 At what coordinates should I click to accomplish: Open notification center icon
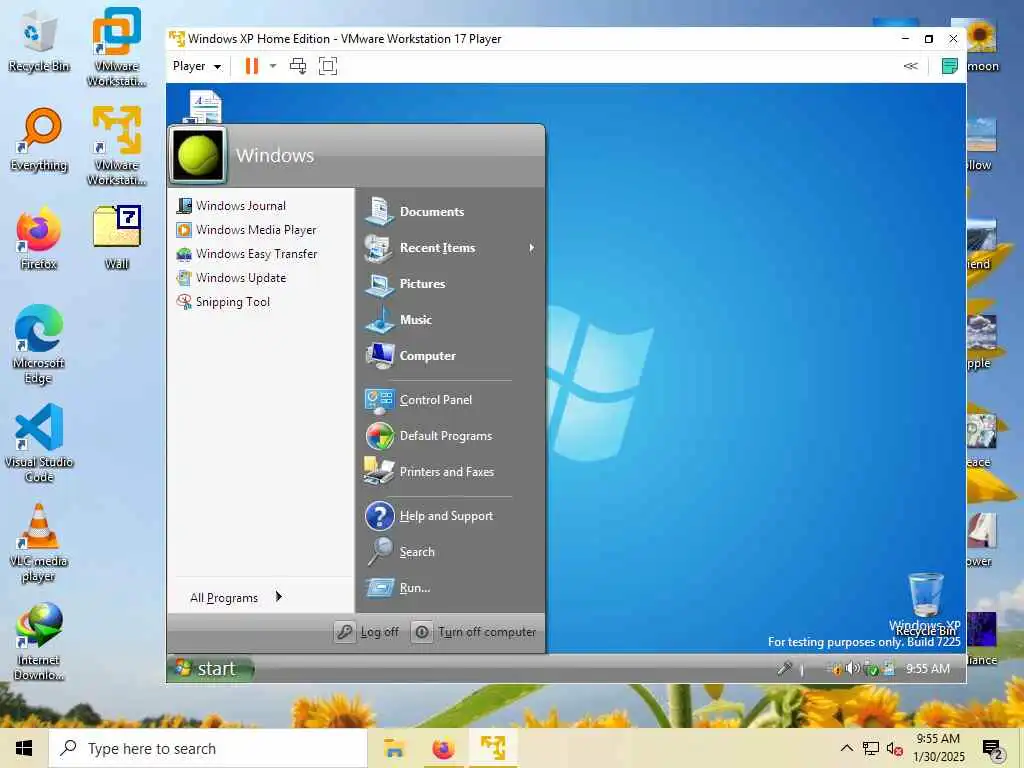[993, 749]
